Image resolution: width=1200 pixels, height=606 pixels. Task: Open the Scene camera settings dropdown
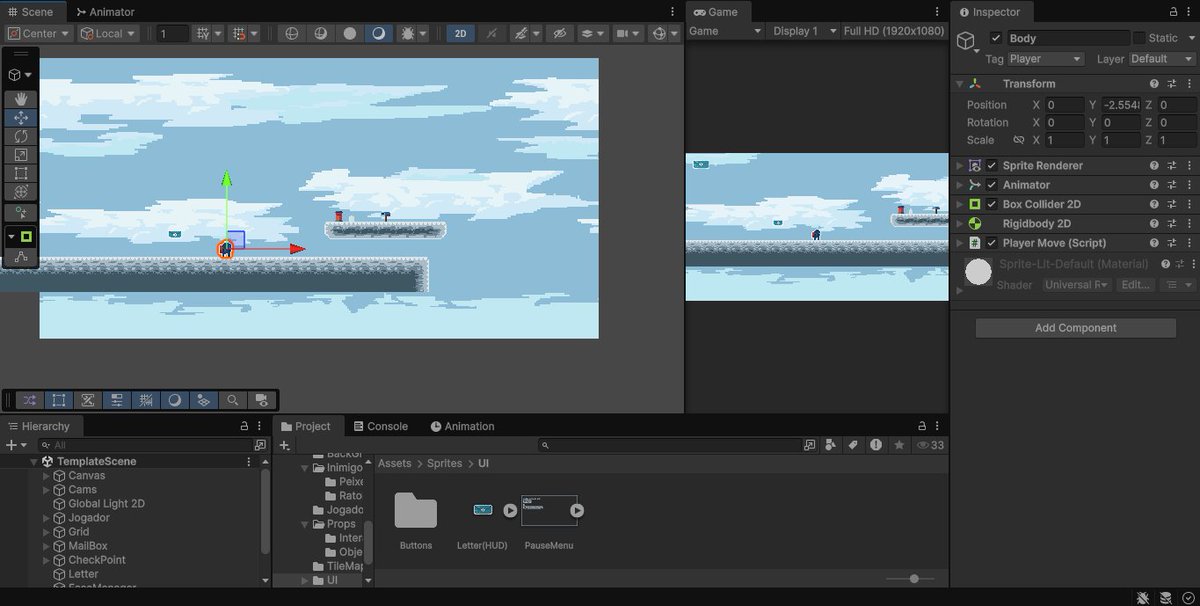click(x=627, y=33)
